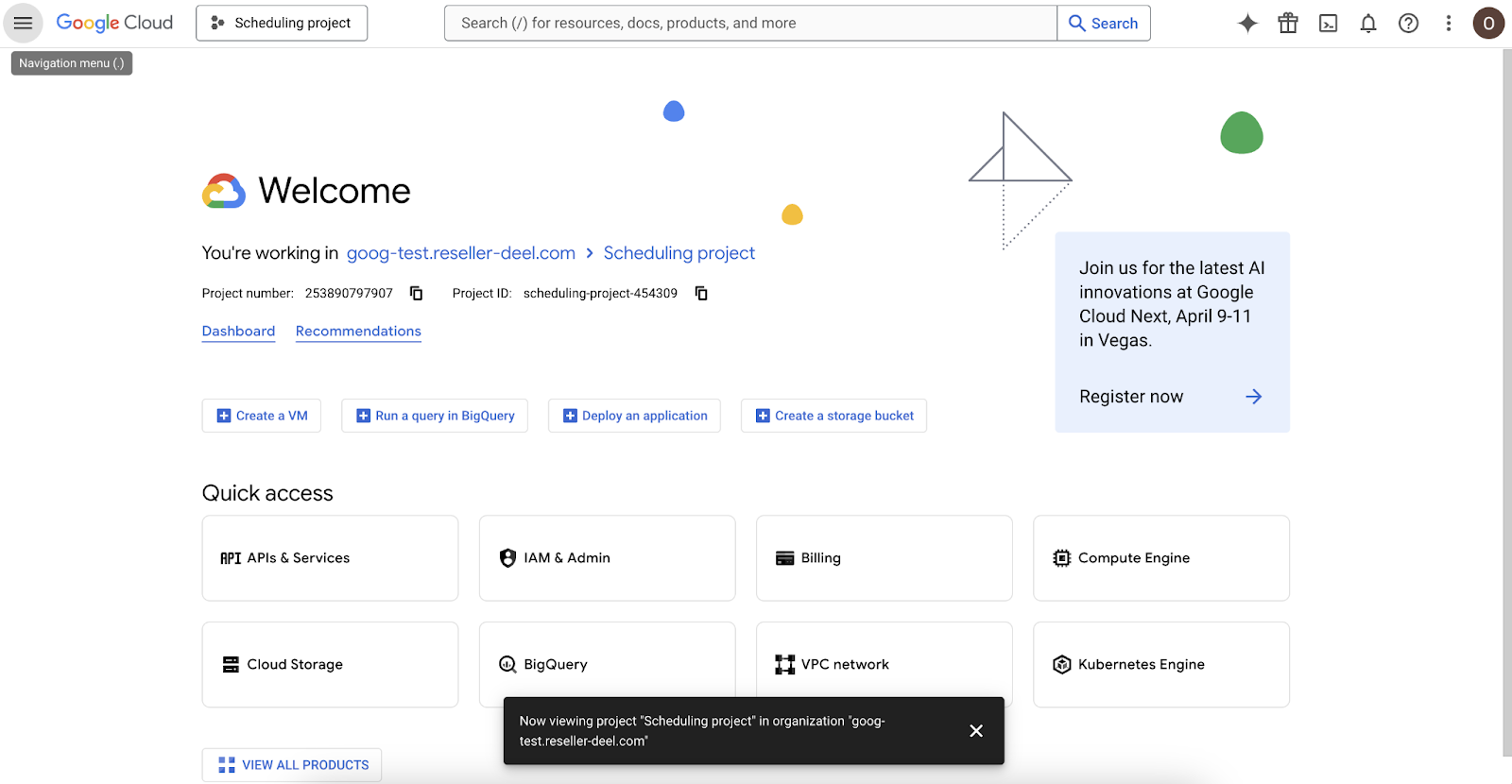This screenshot has width=1512, height=784.
Task: Copy the project ID
Action: pyautogui.click(x=701, y=294)
